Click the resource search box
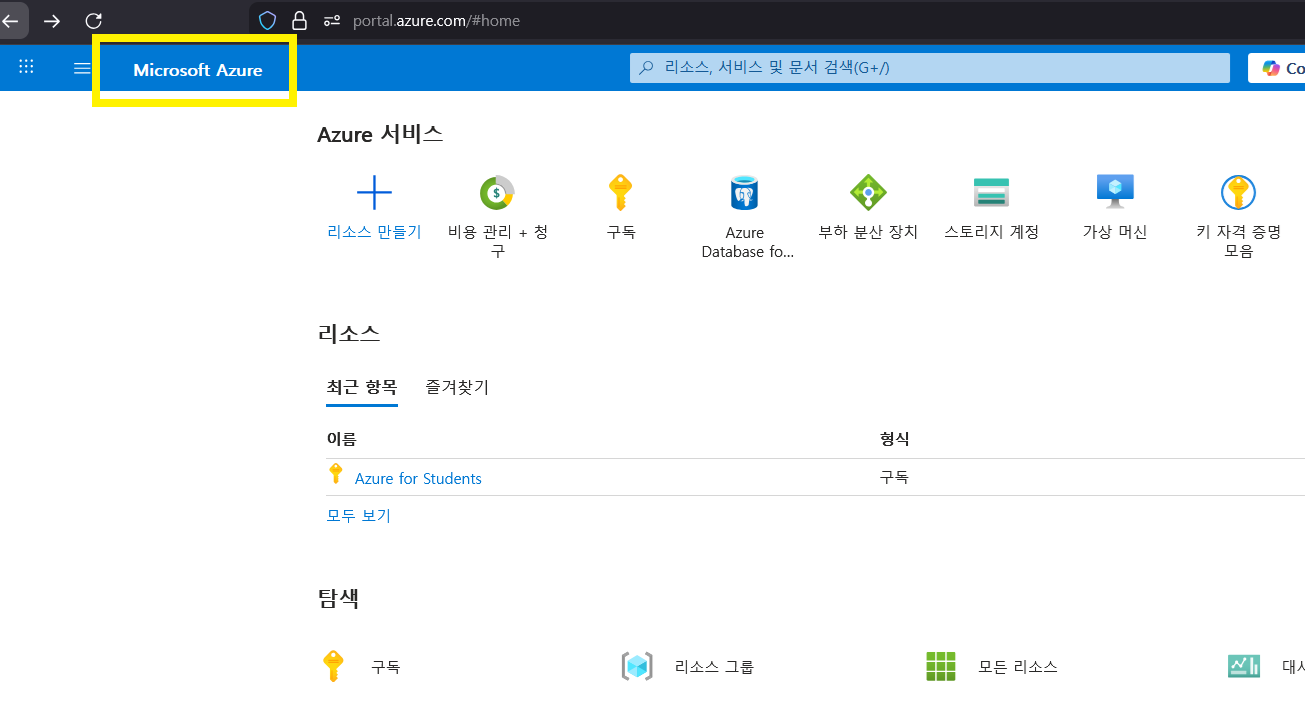Viewport: 1305px width, 716px height. 930,68
